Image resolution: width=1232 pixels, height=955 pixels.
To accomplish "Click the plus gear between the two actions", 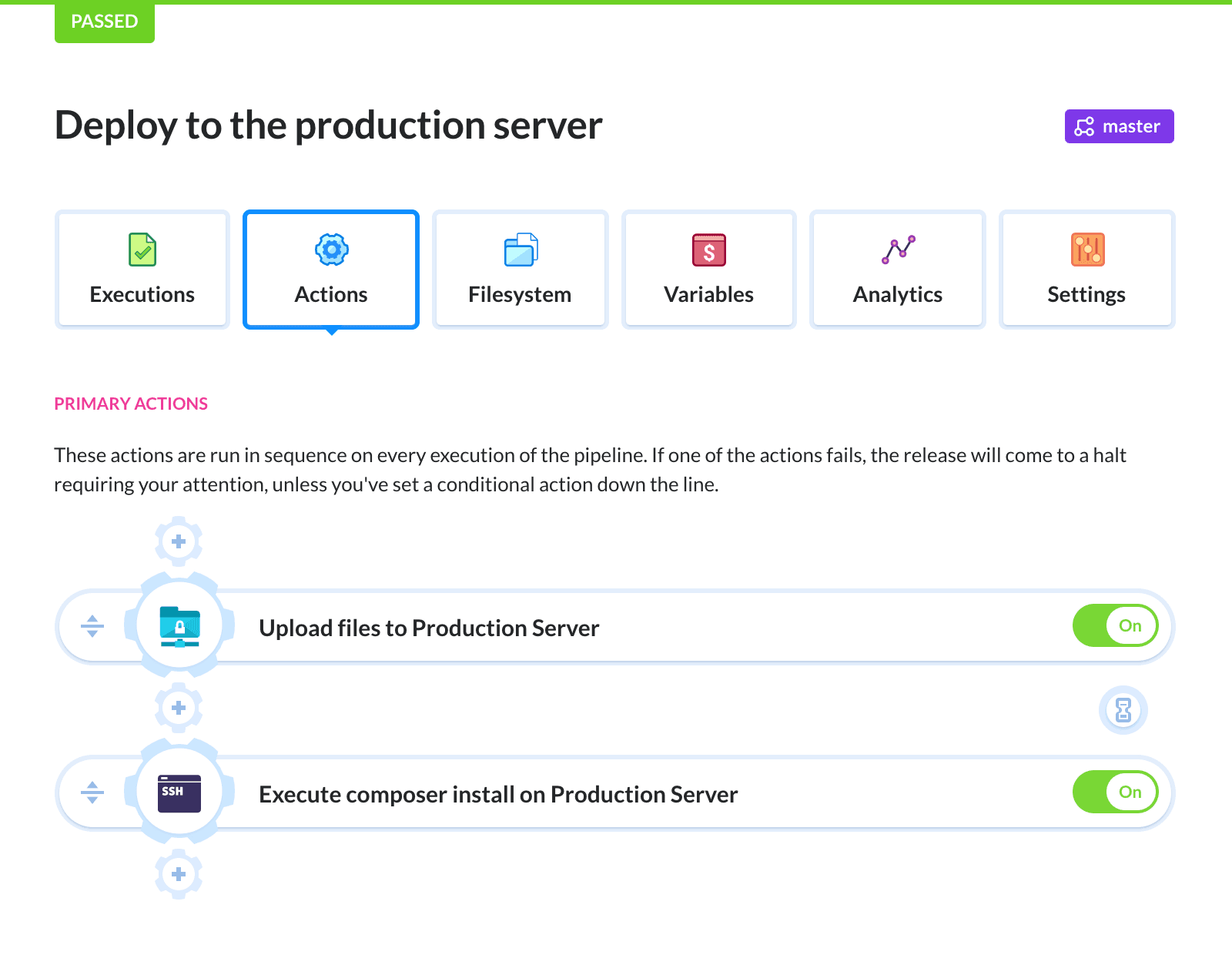I will coord(179,708).
